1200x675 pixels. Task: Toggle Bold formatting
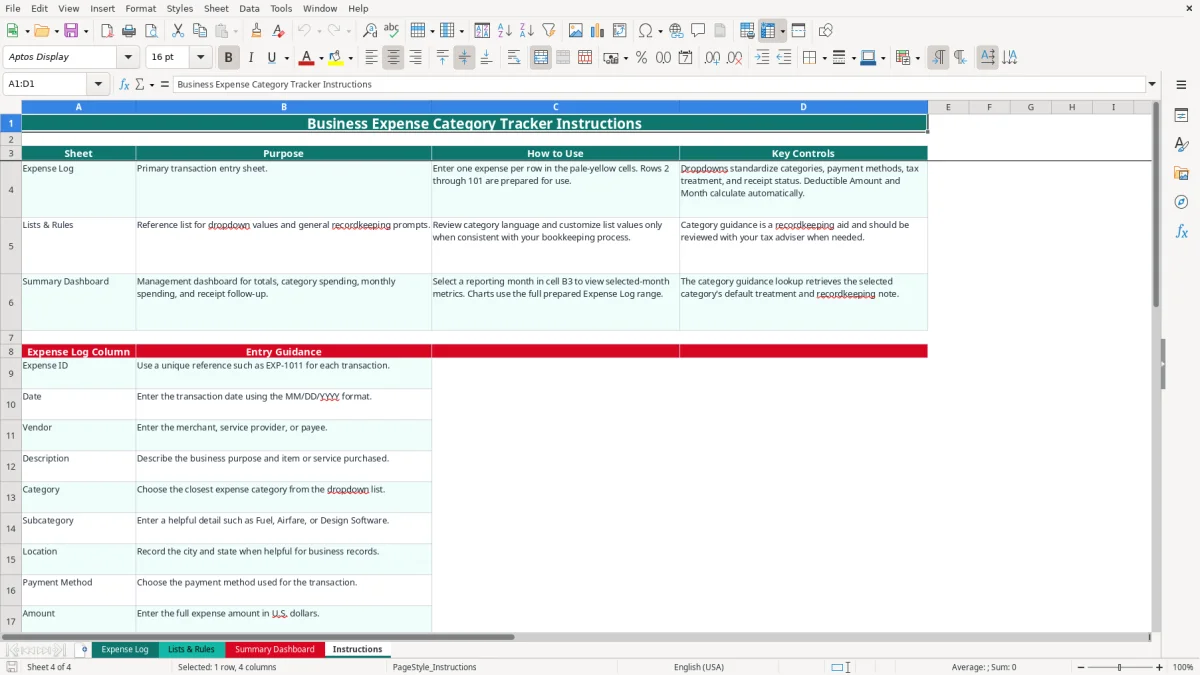(228, 58)
